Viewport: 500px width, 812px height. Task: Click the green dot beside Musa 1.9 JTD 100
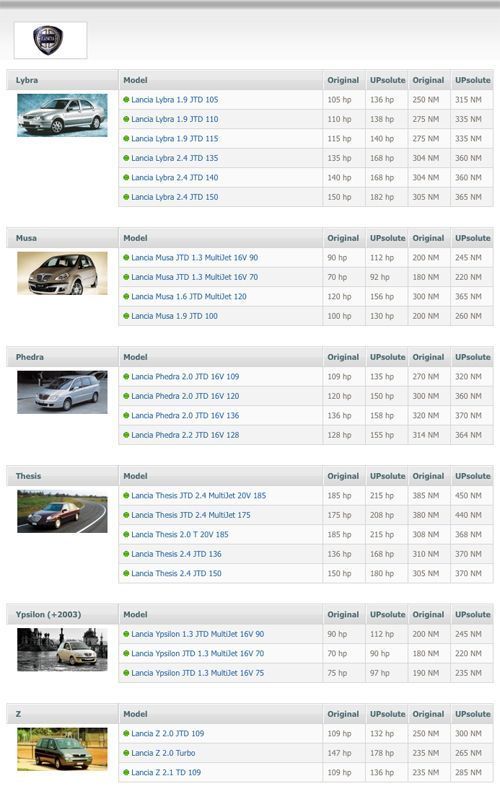point(126,316)
